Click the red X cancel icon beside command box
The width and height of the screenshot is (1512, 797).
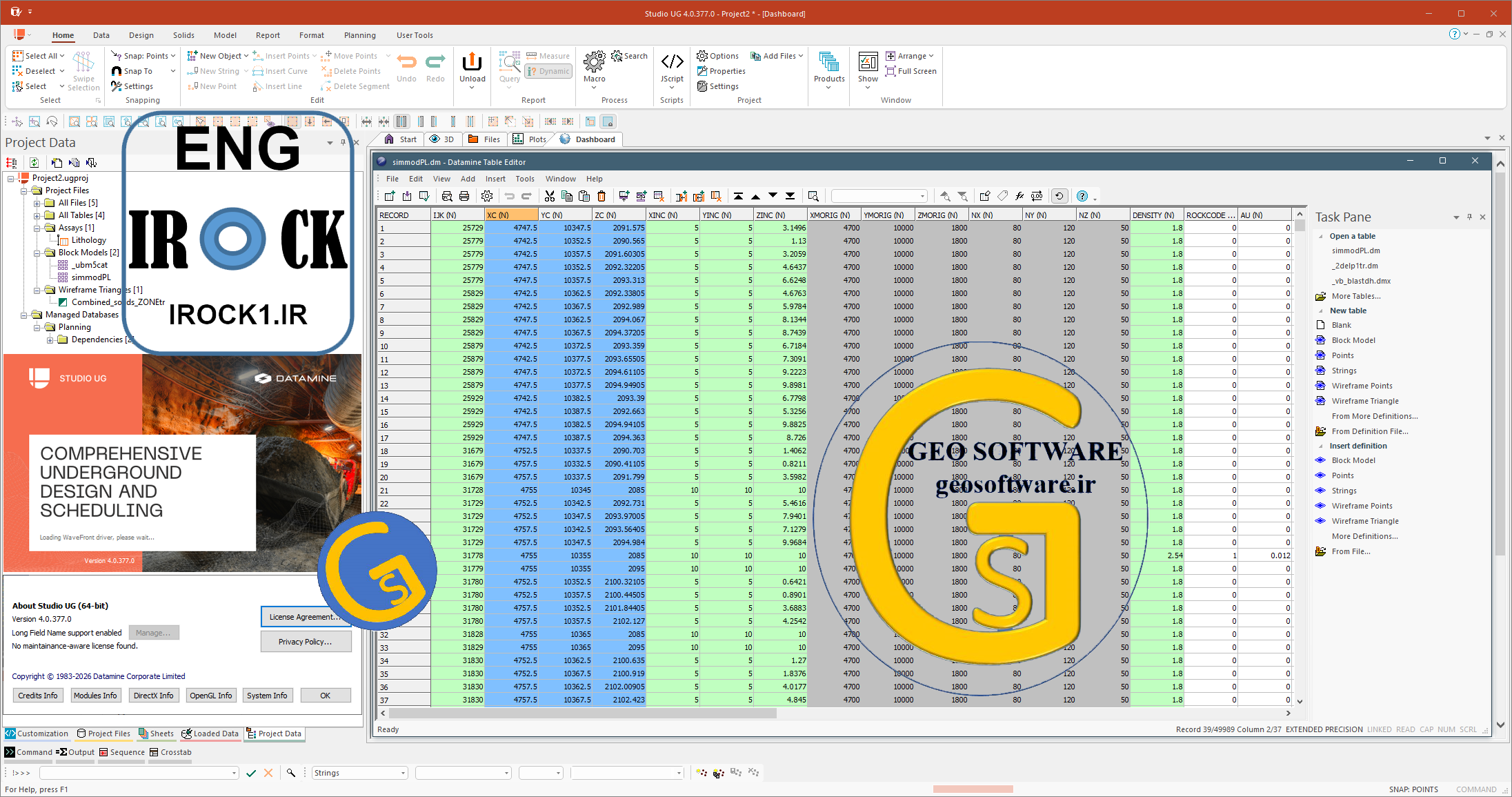point(268,773)
